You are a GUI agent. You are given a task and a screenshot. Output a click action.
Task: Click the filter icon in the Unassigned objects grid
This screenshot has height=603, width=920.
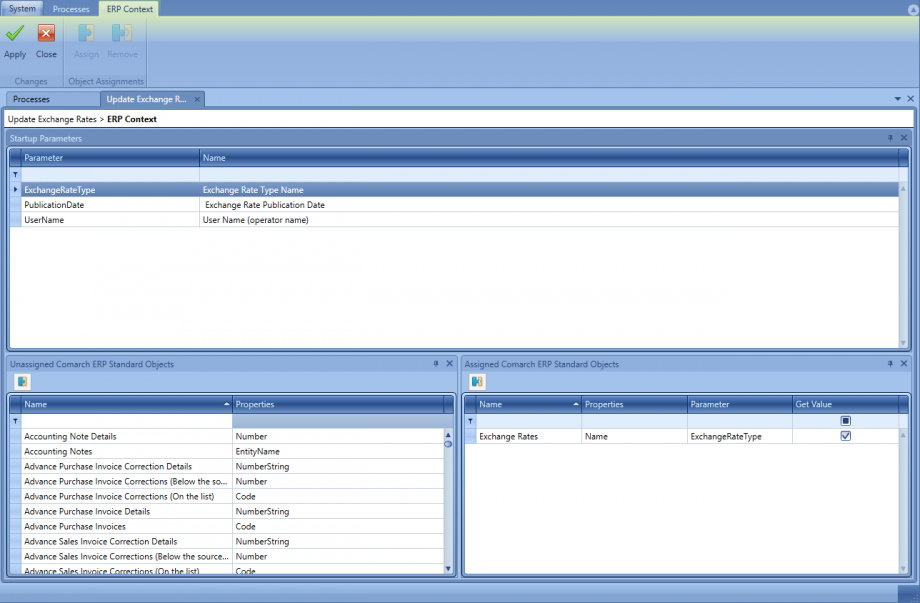tap(13, 421)
